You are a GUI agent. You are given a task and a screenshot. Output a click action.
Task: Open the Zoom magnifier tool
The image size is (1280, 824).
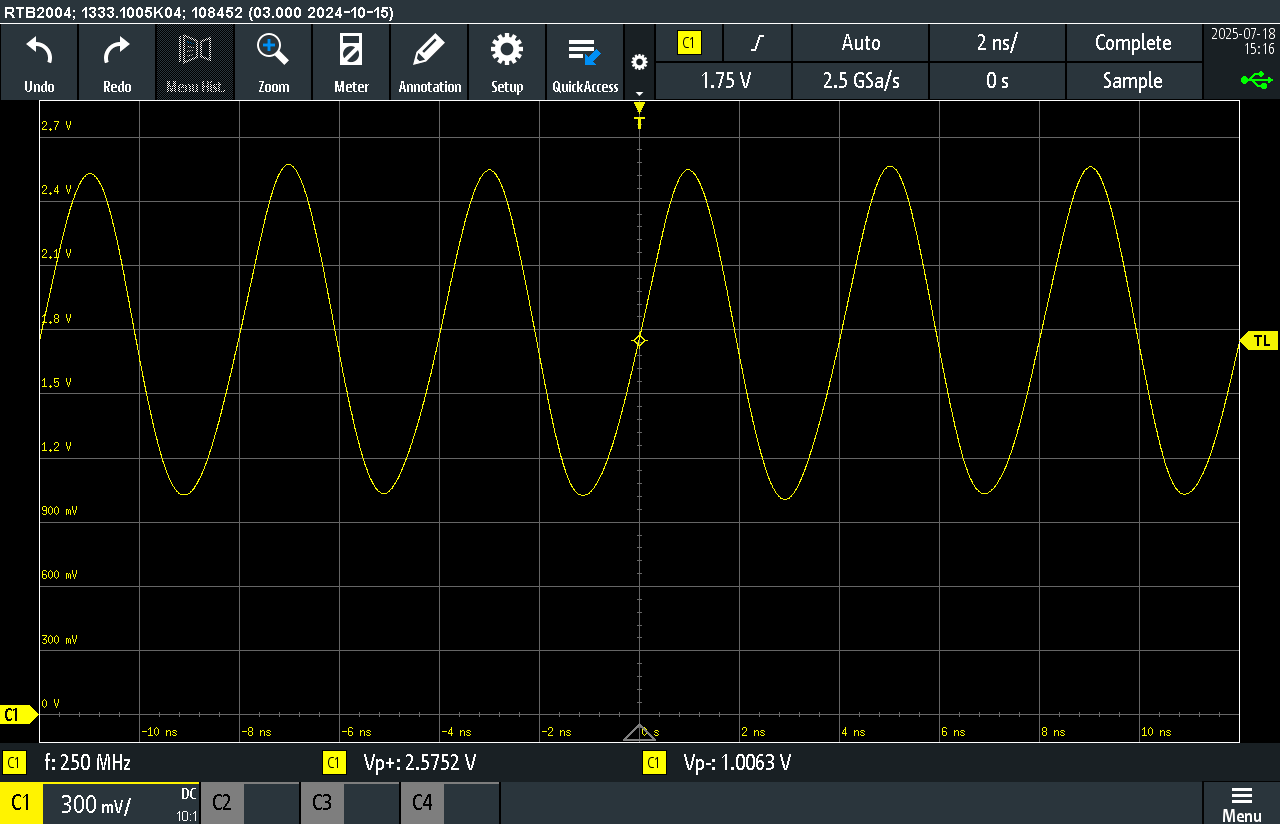coord(273,62)
